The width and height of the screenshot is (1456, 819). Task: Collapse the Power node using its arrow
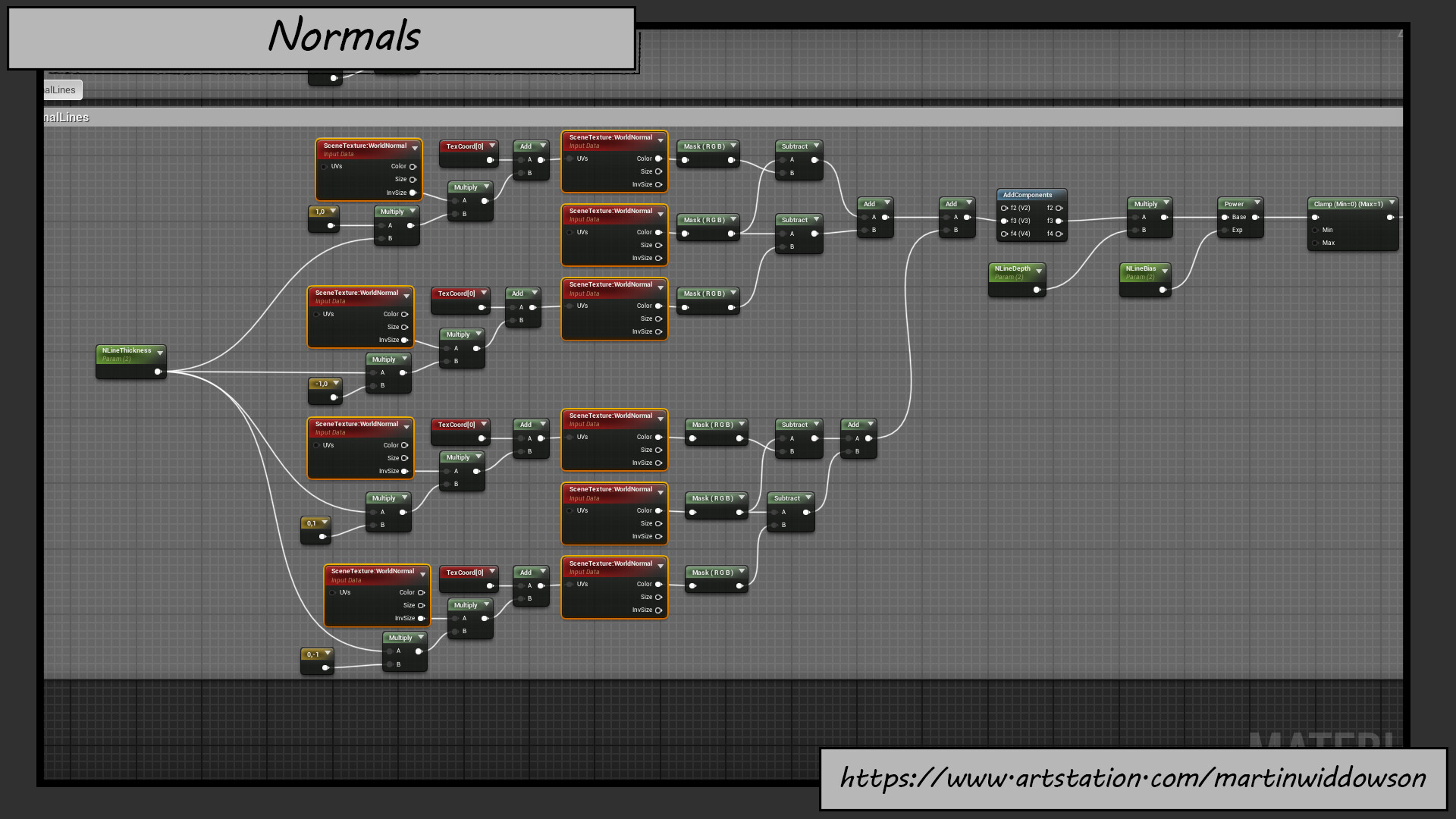1257,202
